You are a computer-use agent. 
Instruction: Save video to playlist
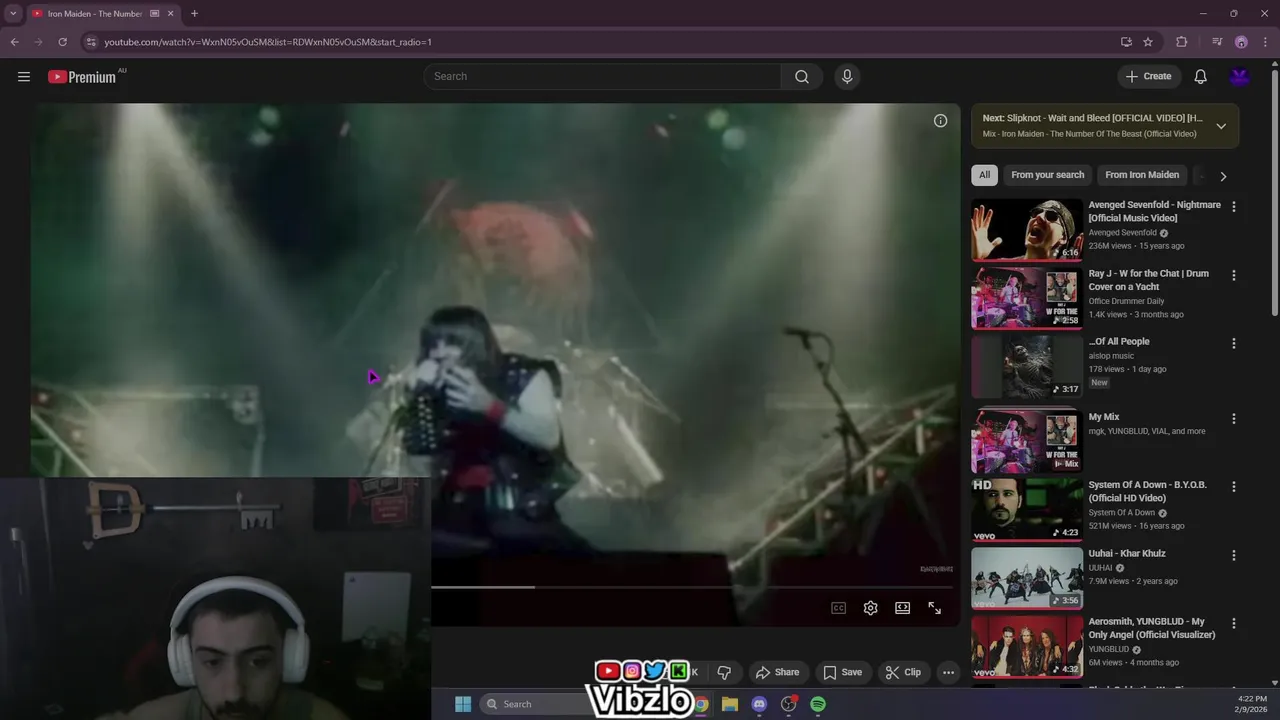click(x=842, y=672)
